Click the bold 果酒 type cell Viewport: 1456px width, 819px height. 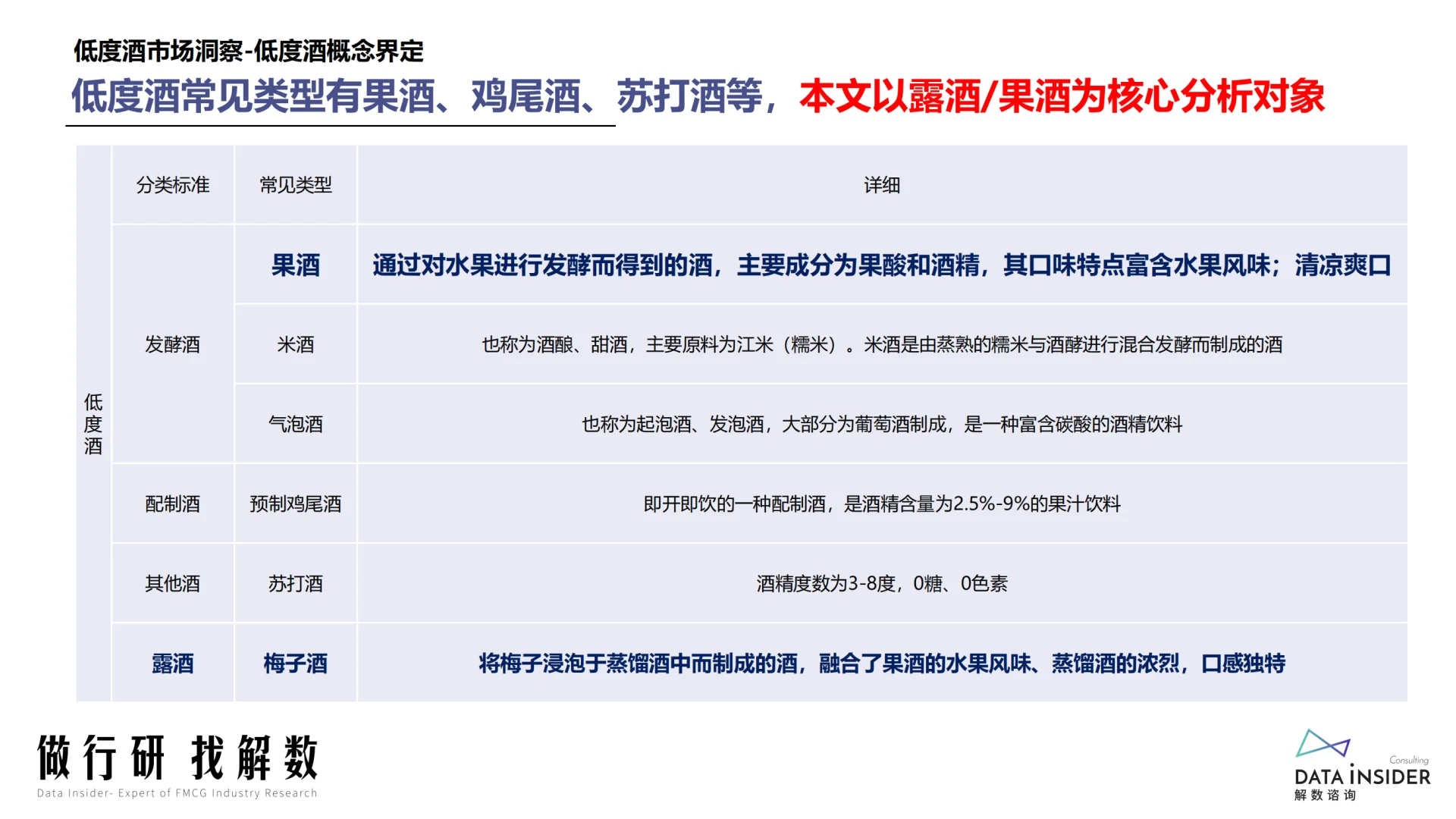click(x=296, y=265)
